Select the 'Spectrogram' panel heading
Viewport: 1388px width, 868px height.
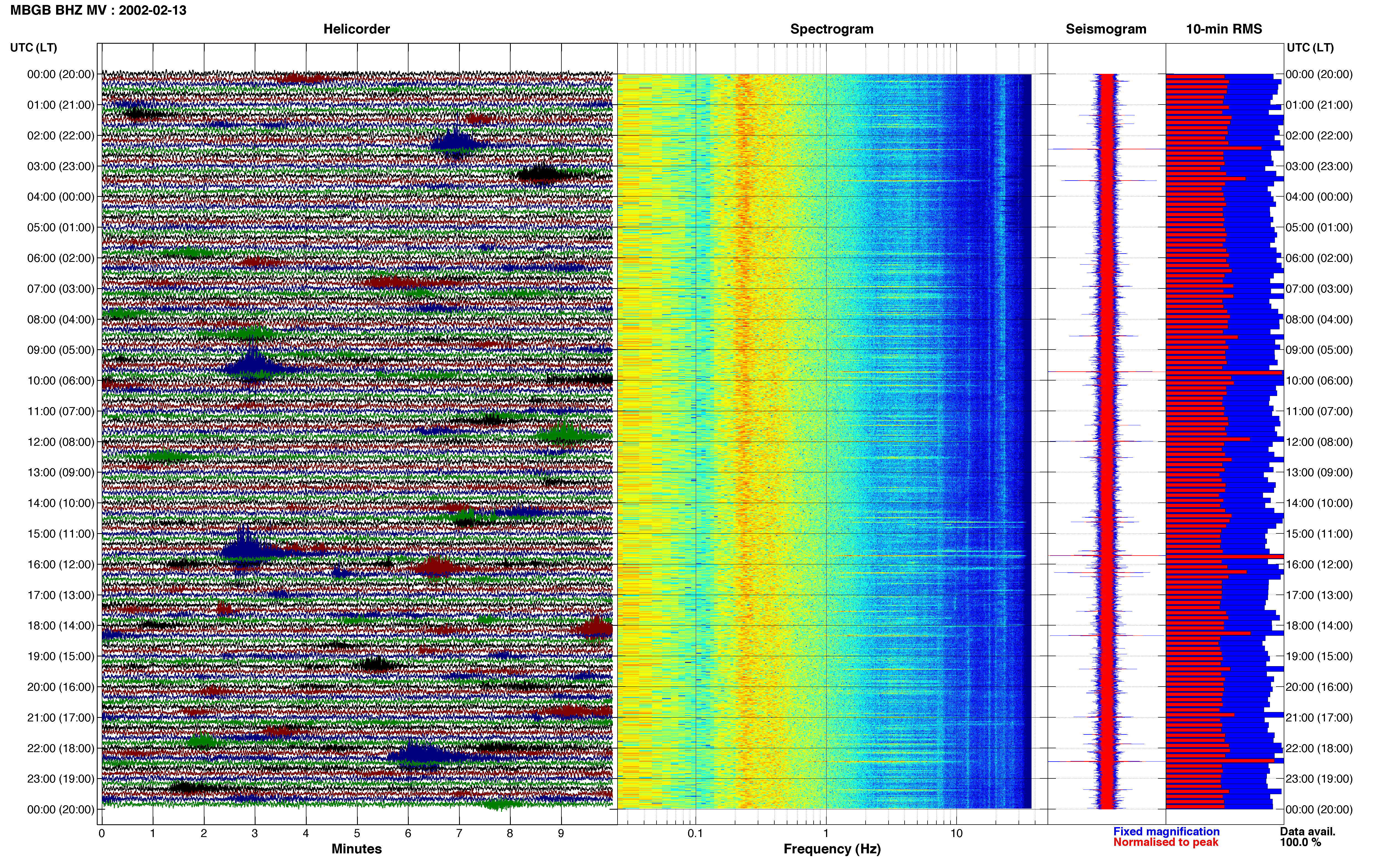point(832,29)
